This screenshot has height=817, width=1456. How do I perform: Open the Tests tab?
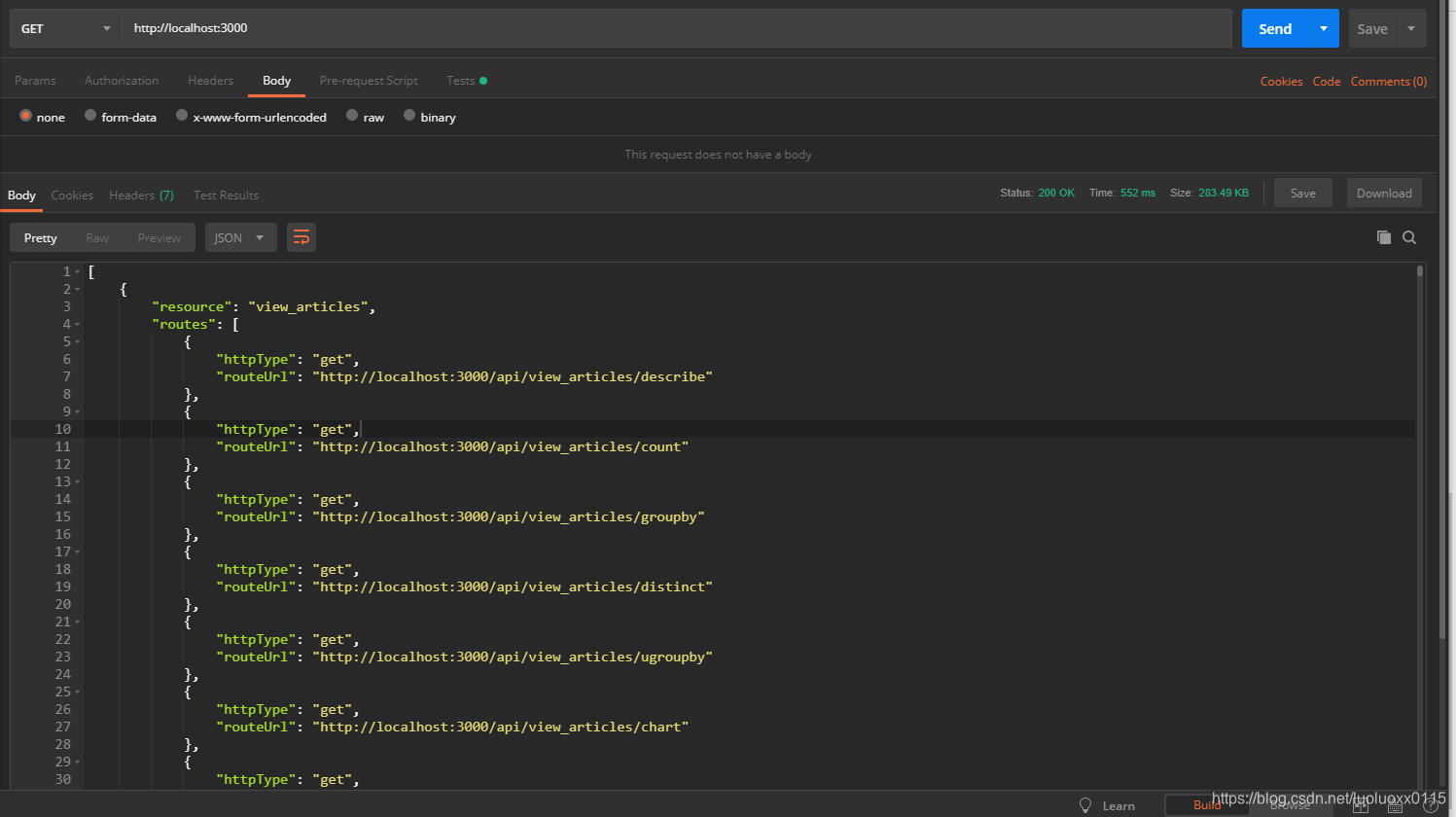466,81
